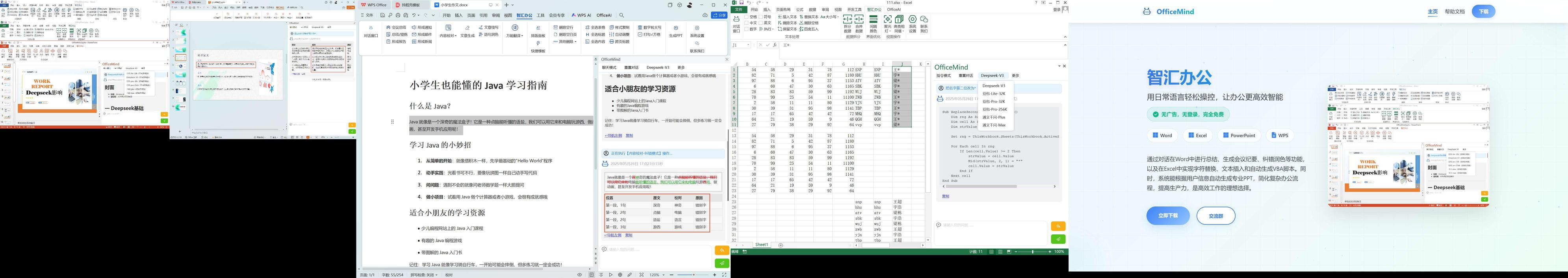Open the 插入 tab in WPS
Viewport: 1568px width, 278px height.
[x=459, y=15]
